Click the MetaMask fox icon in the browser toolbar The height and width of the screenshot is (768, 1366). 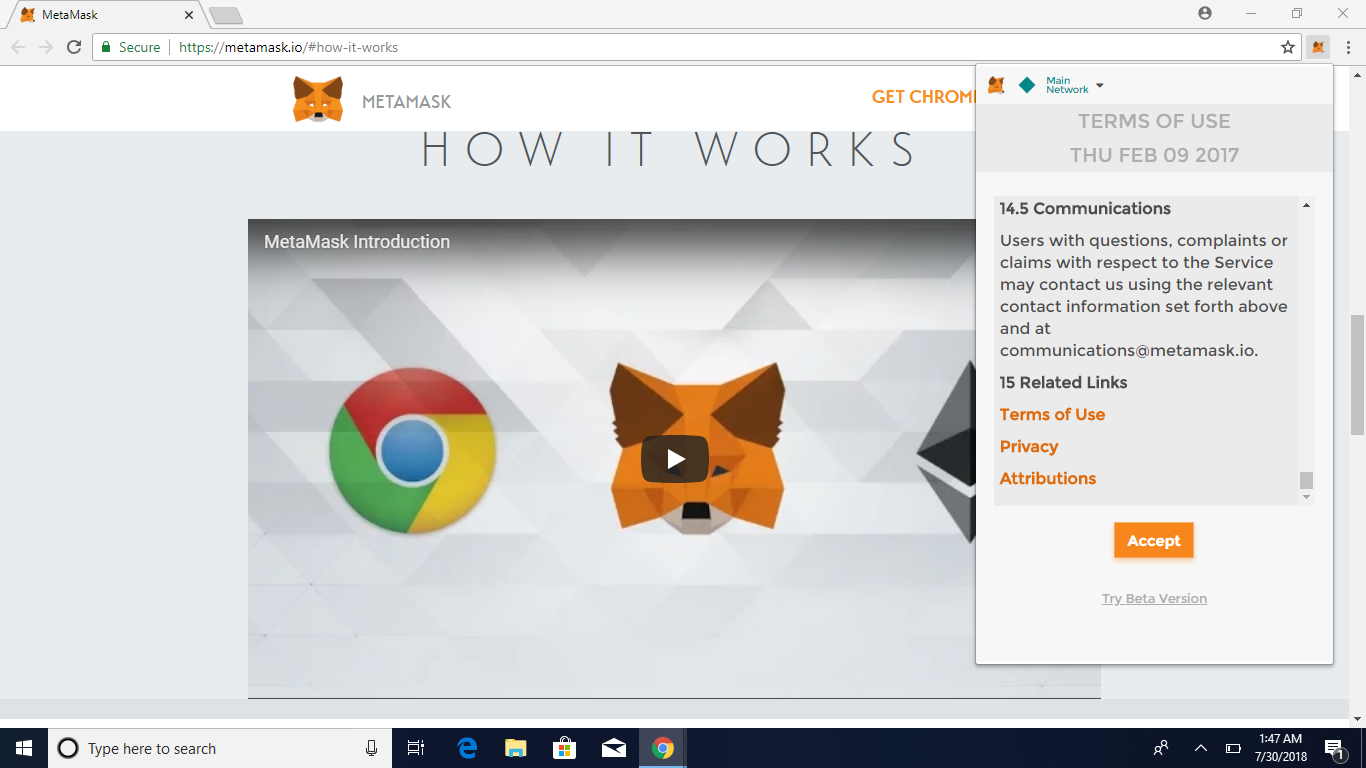pyautogui.click(x=1317, y=46)
